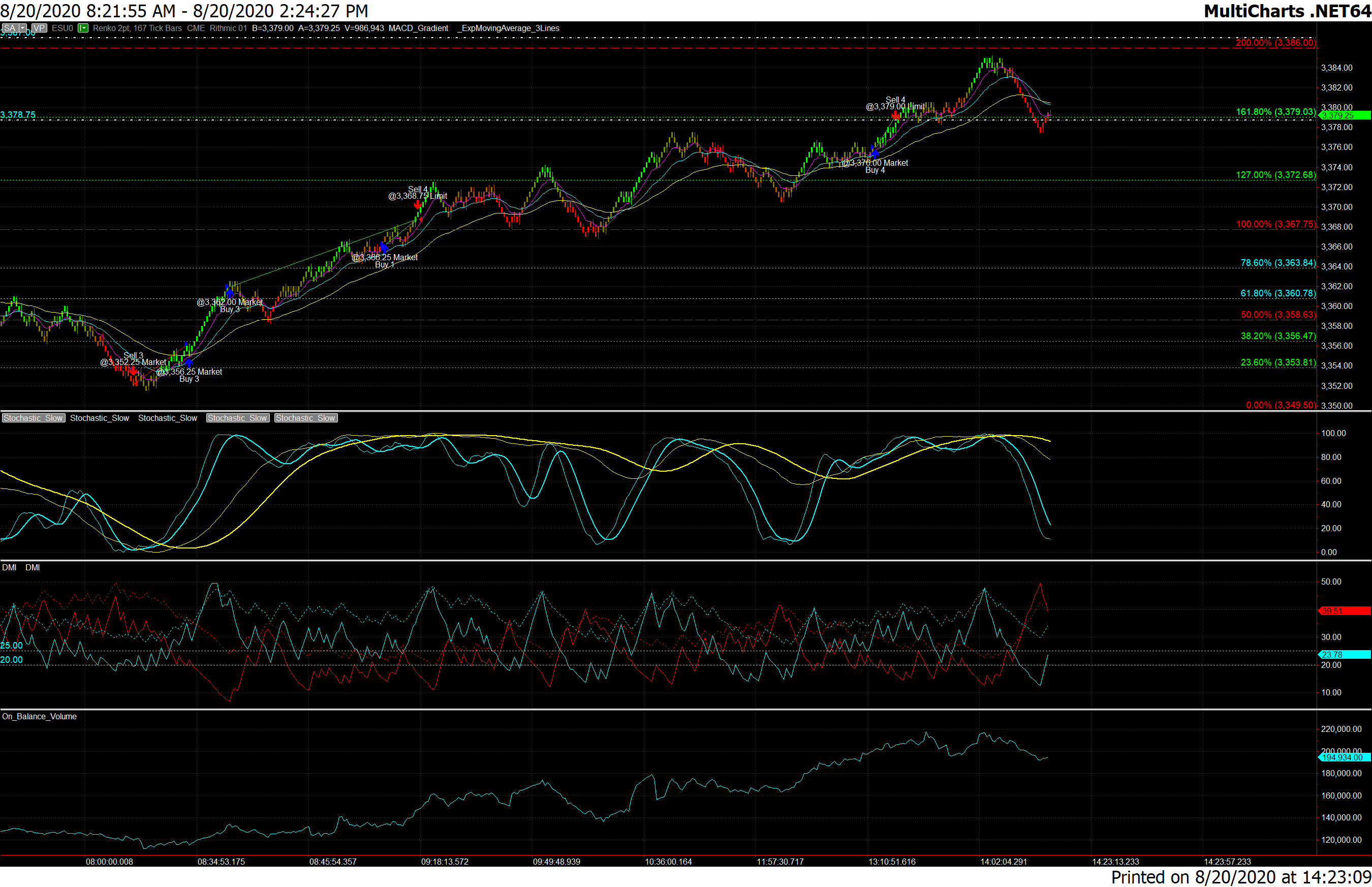Select the _ExpMovingAverage_3Lines study name
The image size is (1372, 887).
tap(508, 28)
